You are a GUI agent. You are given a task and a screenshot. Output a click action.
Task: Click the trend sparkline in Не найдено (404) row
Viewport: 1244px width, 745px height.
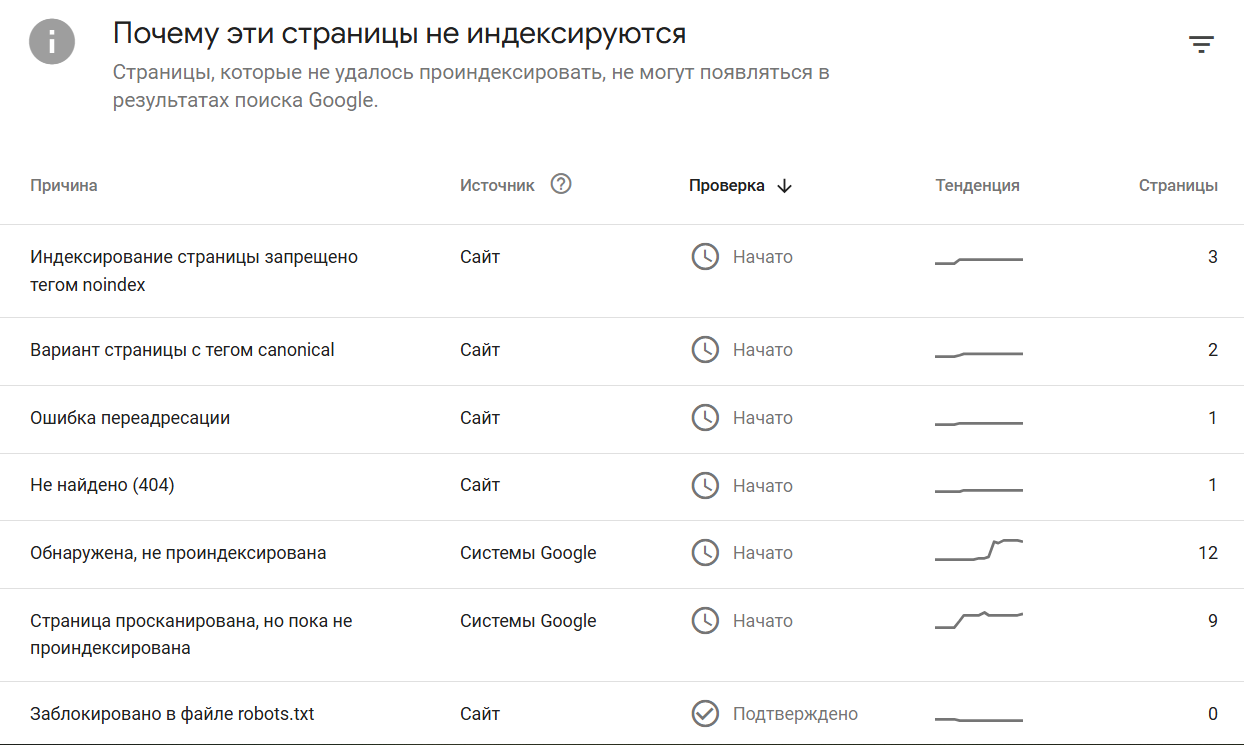(979, 491)
